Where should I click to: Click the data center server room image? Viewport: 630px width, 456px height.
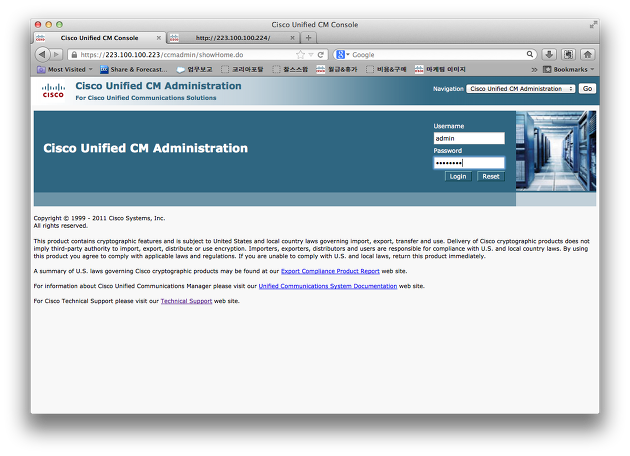point(556,151)
